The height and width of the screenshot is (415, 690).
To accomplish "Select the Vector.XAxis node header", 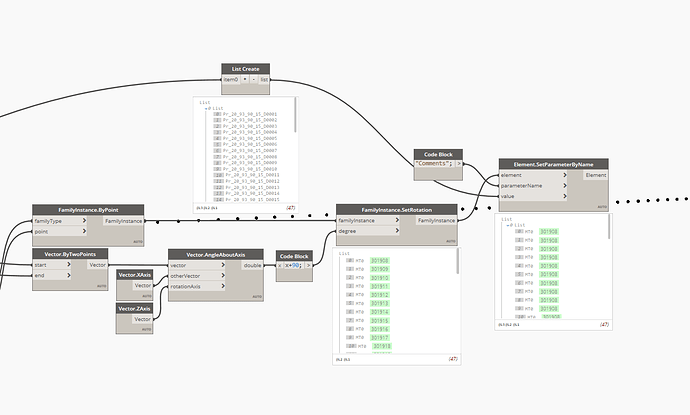I will pos(135,275).
